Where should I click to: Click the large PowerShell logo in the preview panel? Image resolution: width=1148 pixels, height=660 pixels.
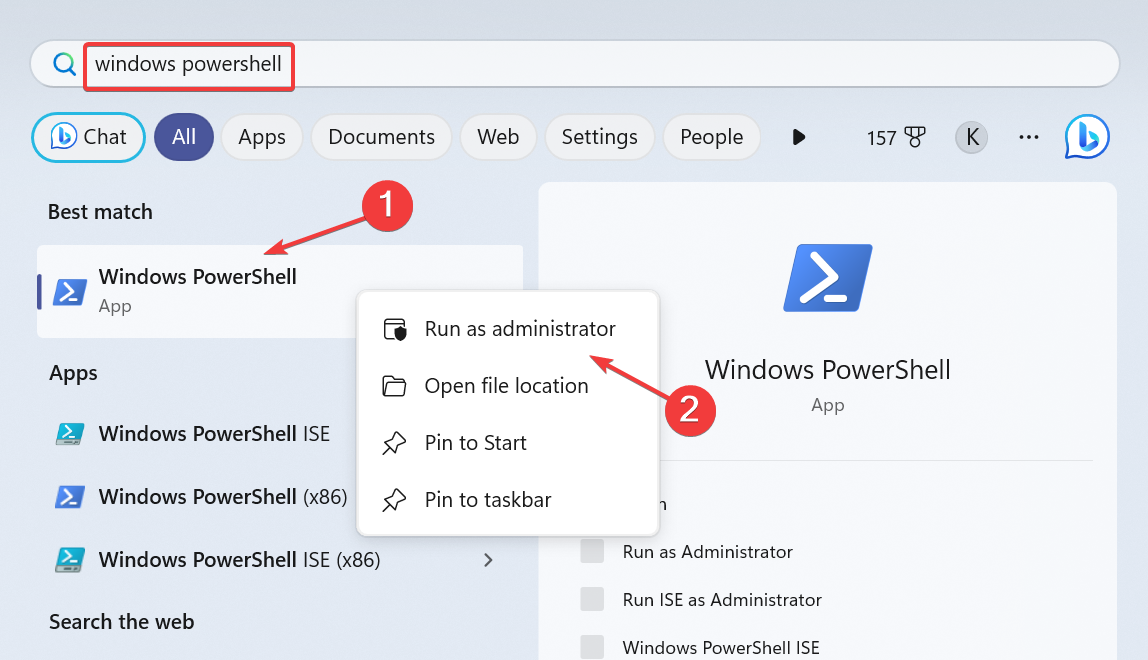(827, 277)
